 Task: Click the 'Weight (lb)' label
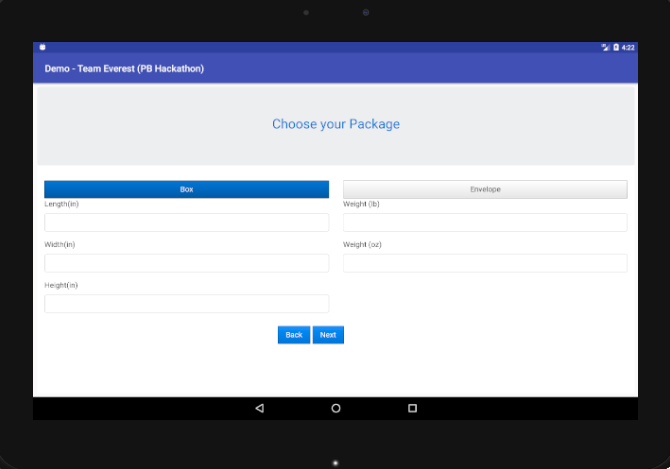pyautogui.click(x=361, y=204)
